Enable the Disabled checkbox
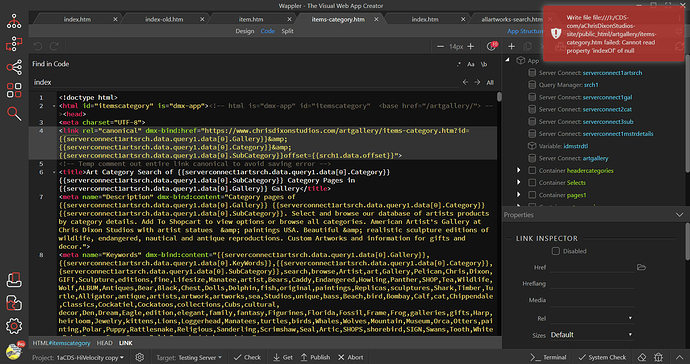The height and width of the screenshot is (364, 690). (x=556, y=251)
